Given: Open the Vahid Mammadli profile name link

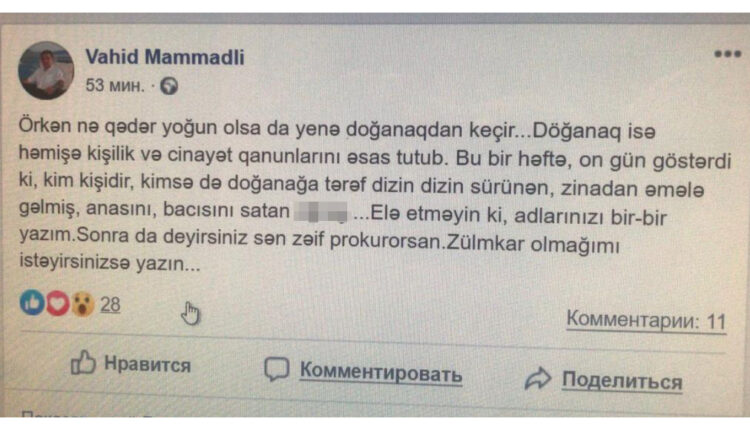Looking at the screenshot, I should click(x=165, y=57).
